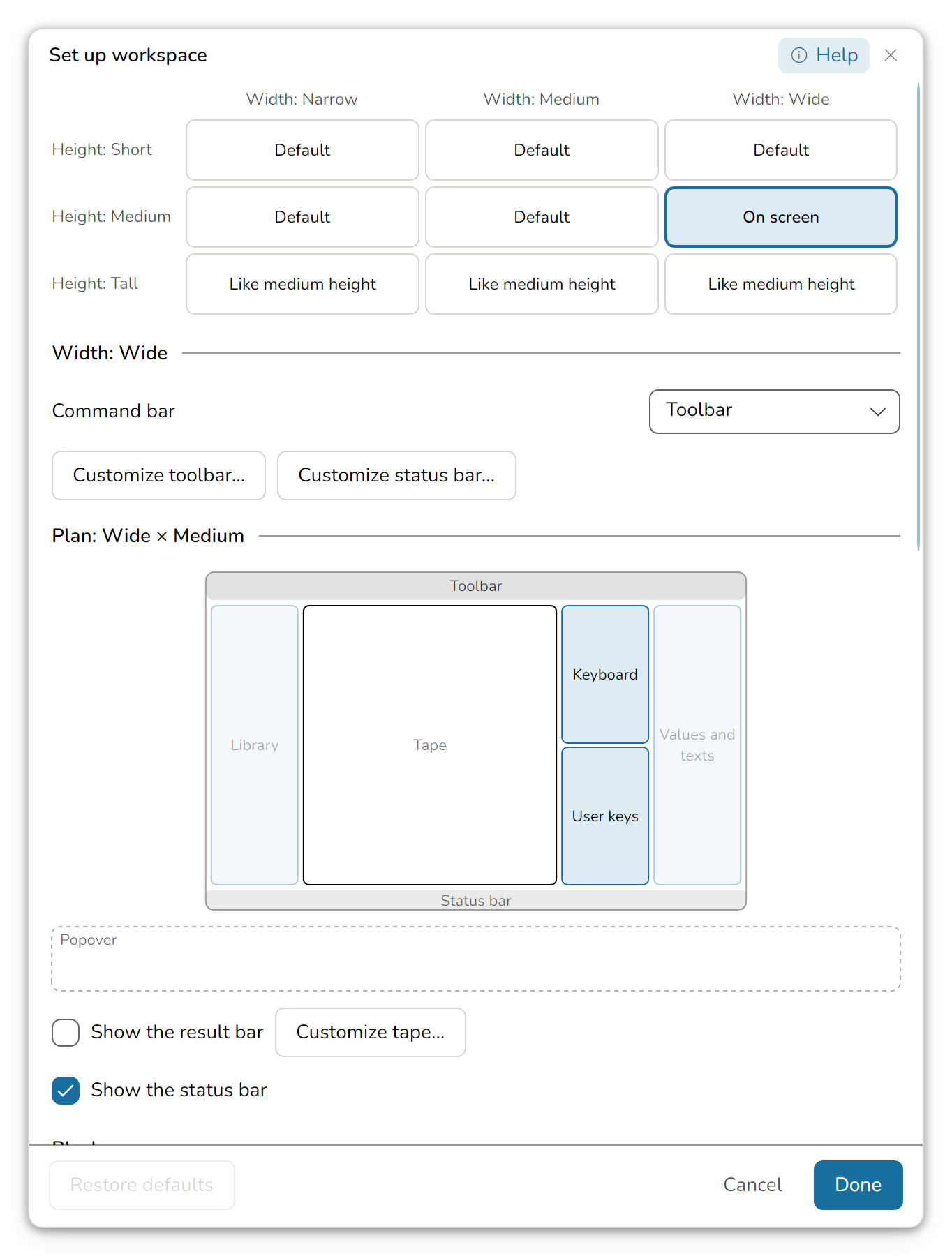Select the On screen layout cell

[781, 217]
